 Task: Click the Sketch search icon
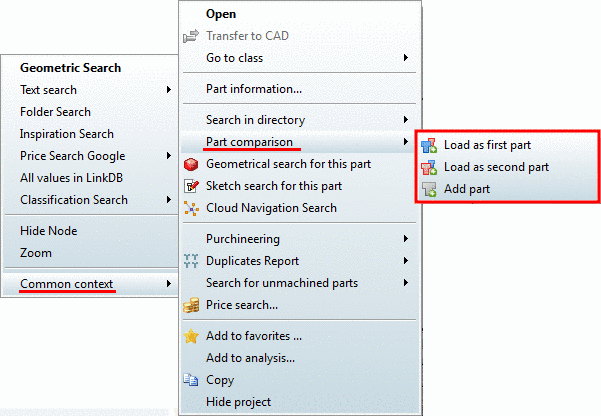point(192,186)
